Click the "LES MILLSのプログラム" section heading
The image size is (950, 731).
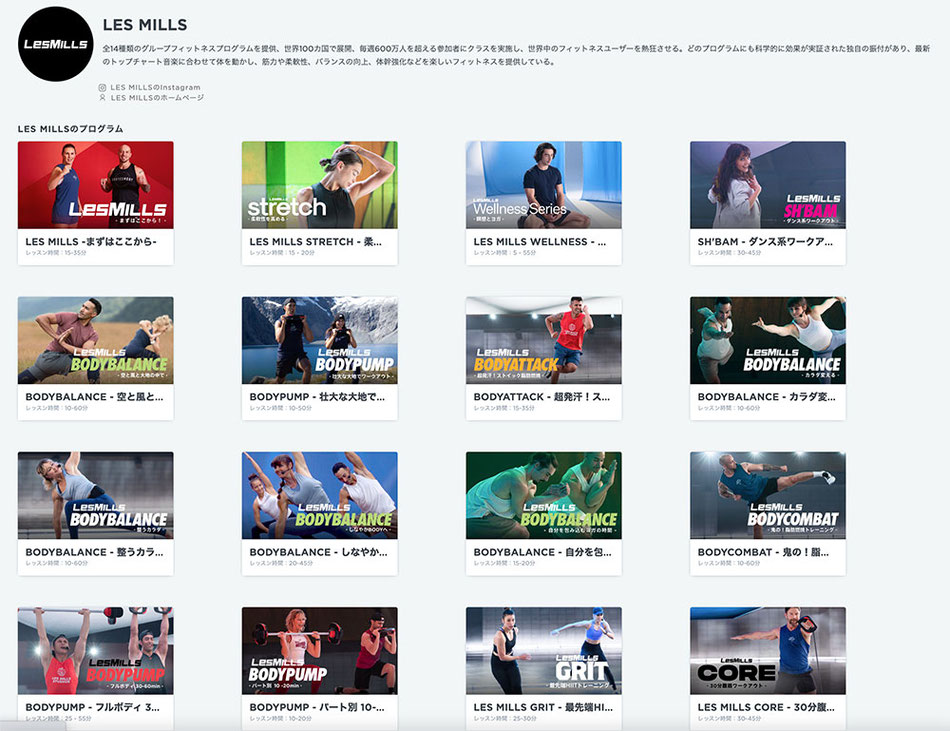(70, 128)
